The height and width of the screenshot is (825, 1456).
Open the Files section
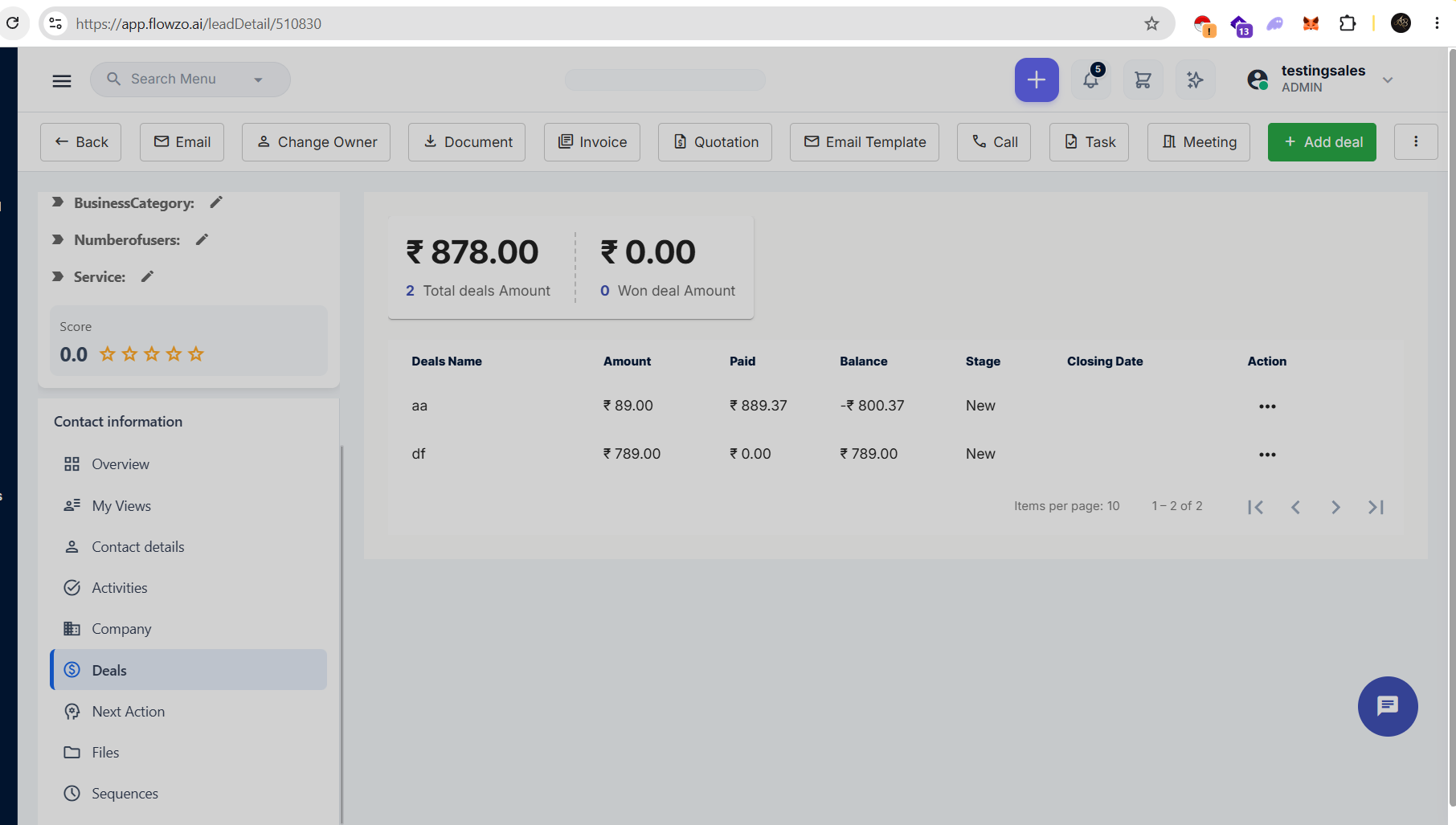[x=189, y=752]
